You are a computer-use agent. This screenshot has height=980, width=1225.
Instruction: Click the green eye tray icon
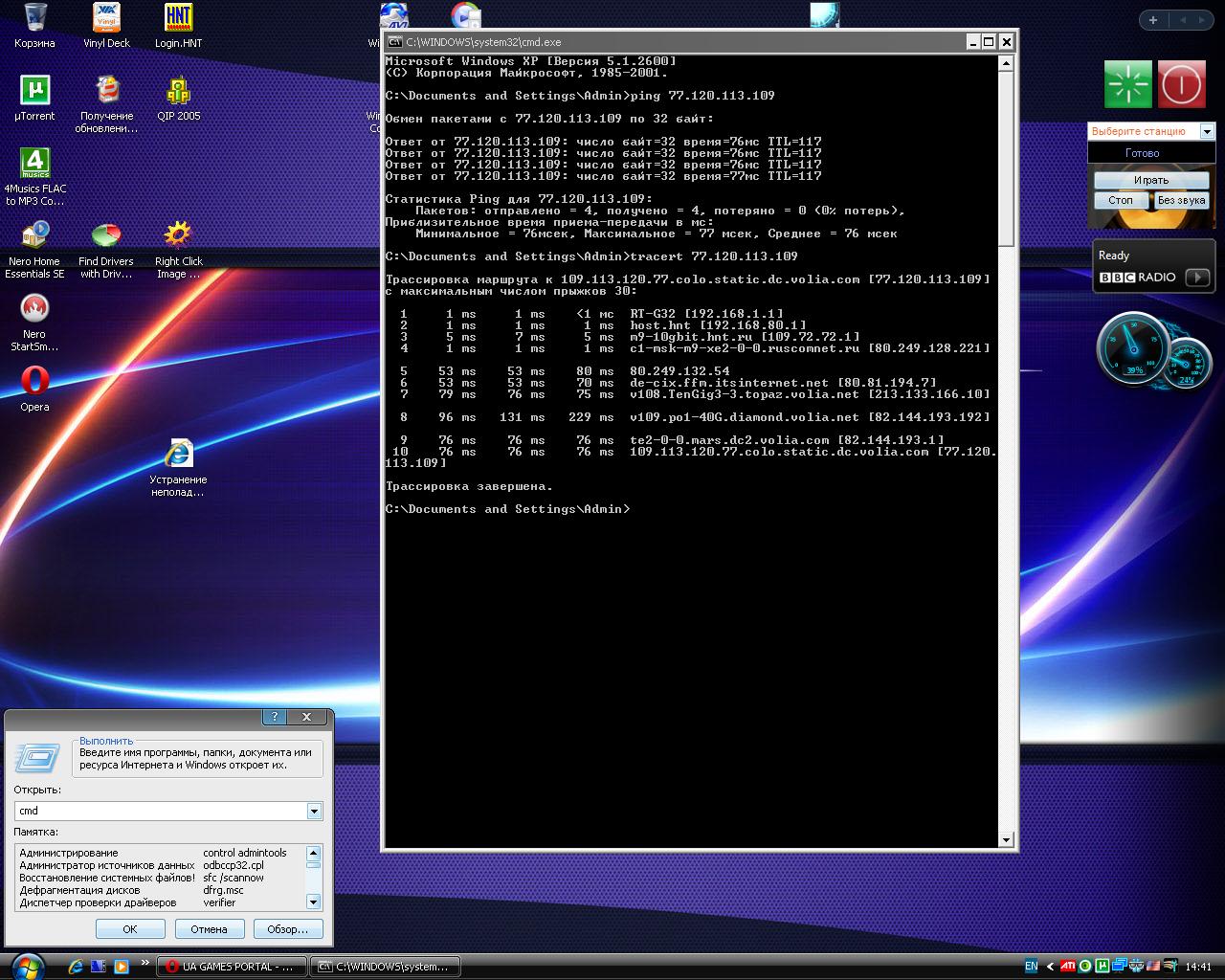coord(1085,967)
